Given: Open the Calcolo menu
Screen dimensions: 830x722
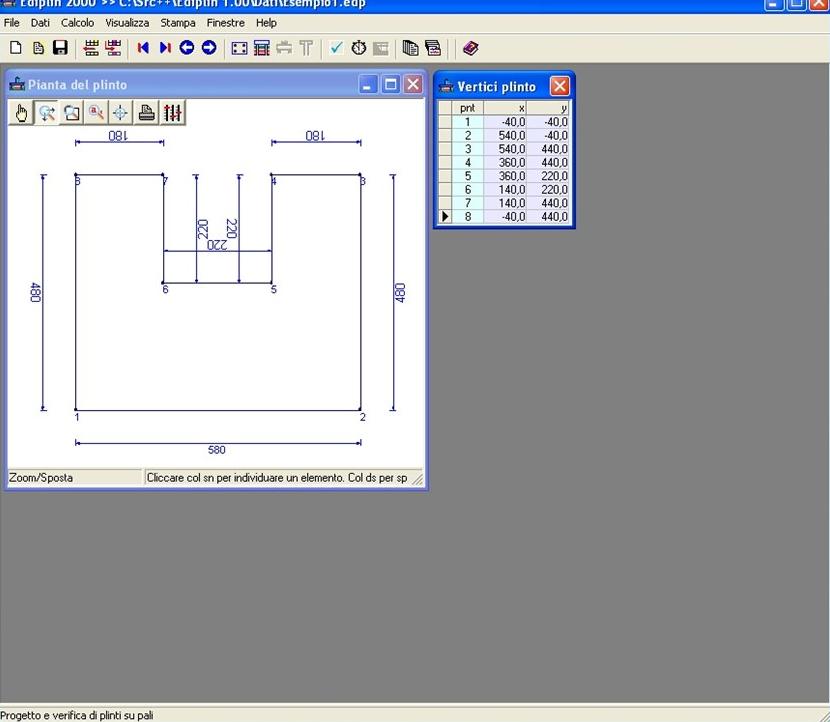Looking at the screenshot, I should [x=77, y=22].
